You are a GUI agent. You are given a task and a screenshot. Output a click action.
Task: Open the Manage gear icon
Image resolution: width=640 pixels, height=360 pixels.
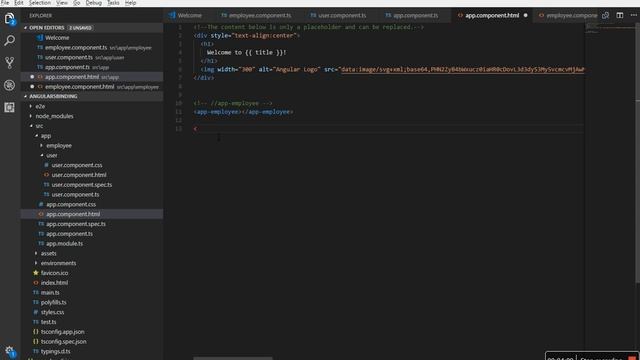[9, 351]
